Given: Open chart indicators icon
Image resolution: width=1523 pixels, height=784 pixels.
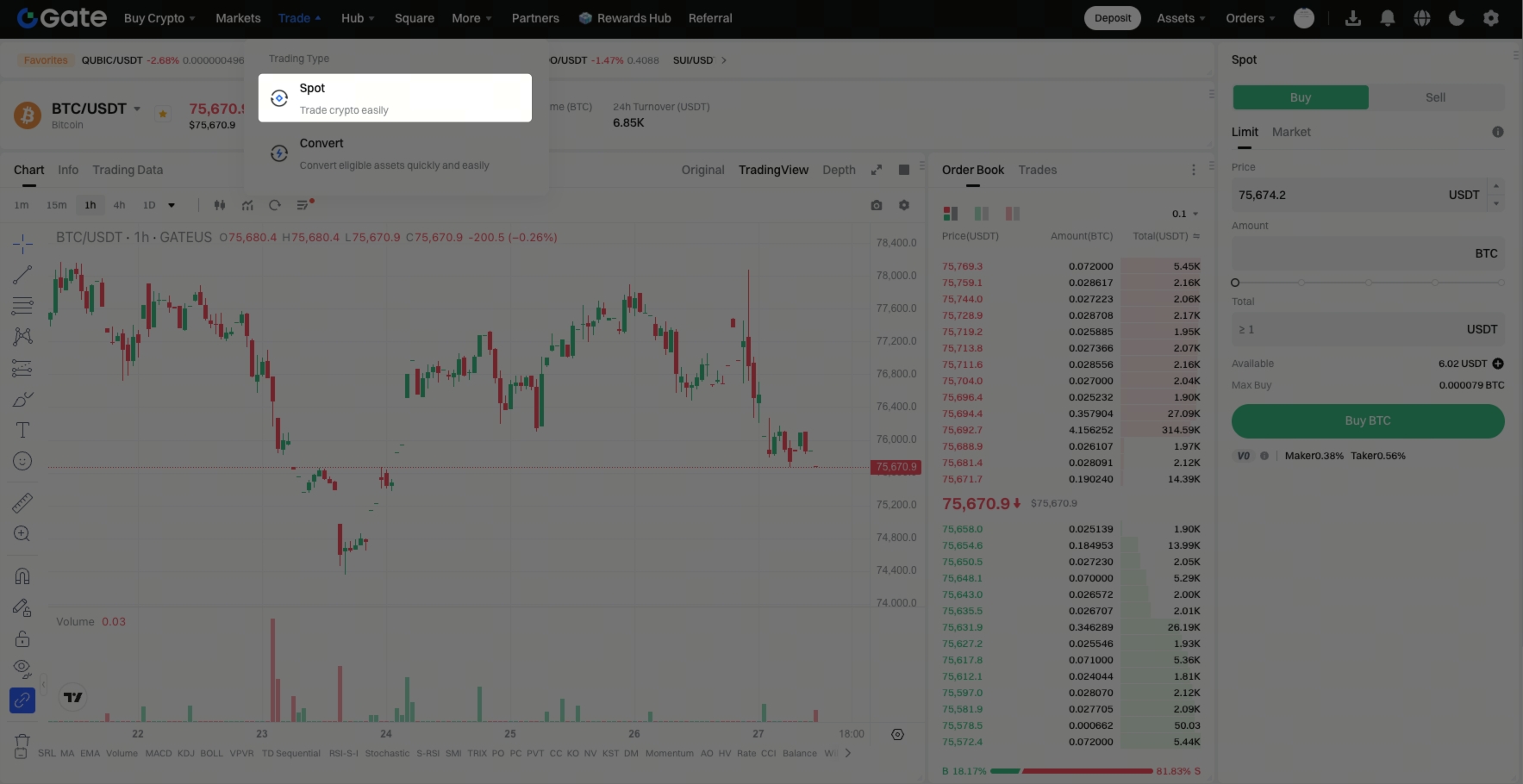Looking at the screenshot, I should coord(247,205).
